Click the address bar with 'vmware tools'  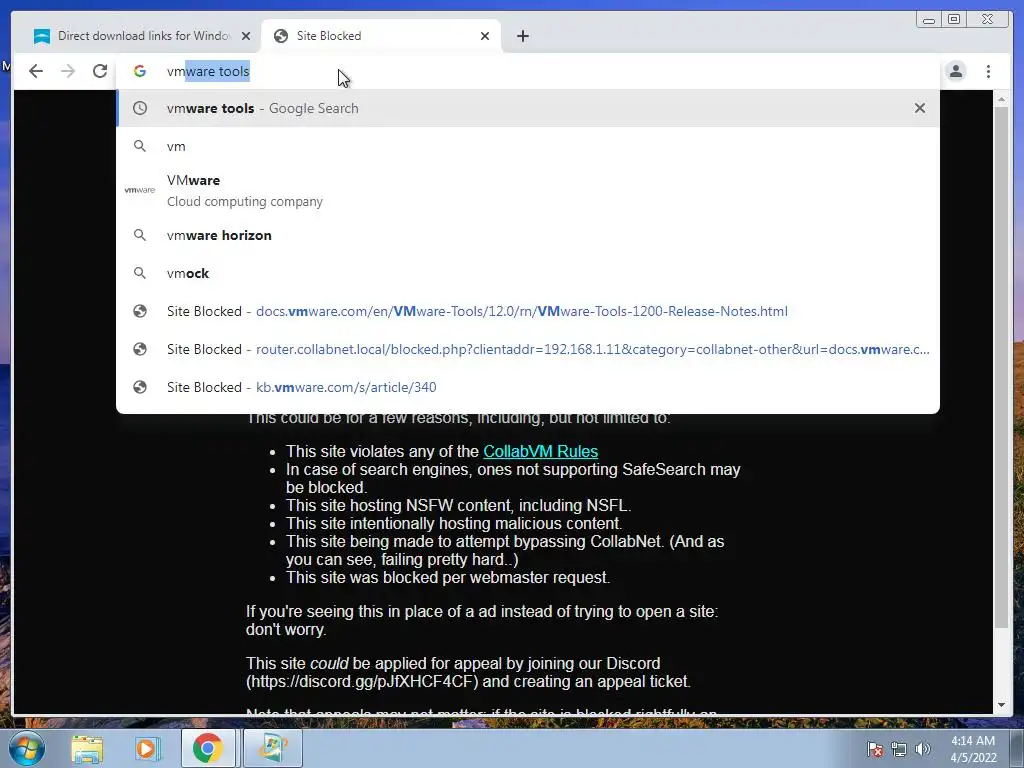pyautogui.click(x=528, y=71)
